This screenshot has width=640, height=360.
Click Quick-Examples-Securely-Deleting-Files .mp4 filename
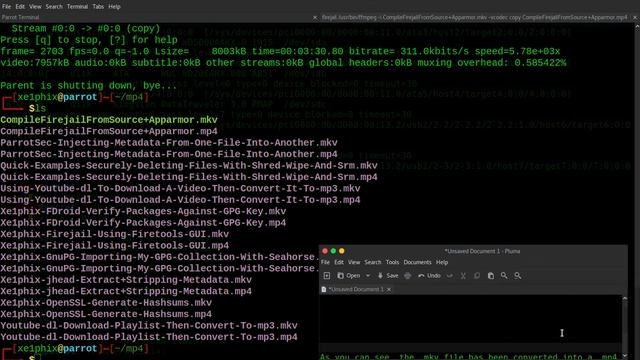pyautogui.click(x=189, y=177)
